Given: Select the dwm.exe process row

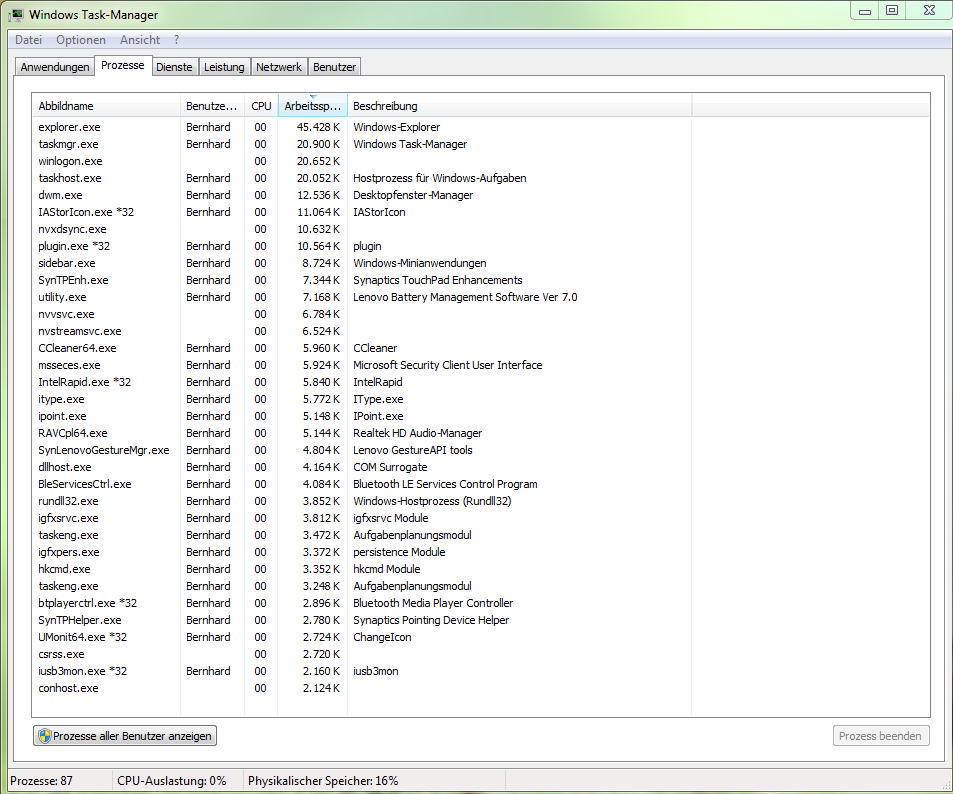Looking at the screenshot, I should click(362, 195).
